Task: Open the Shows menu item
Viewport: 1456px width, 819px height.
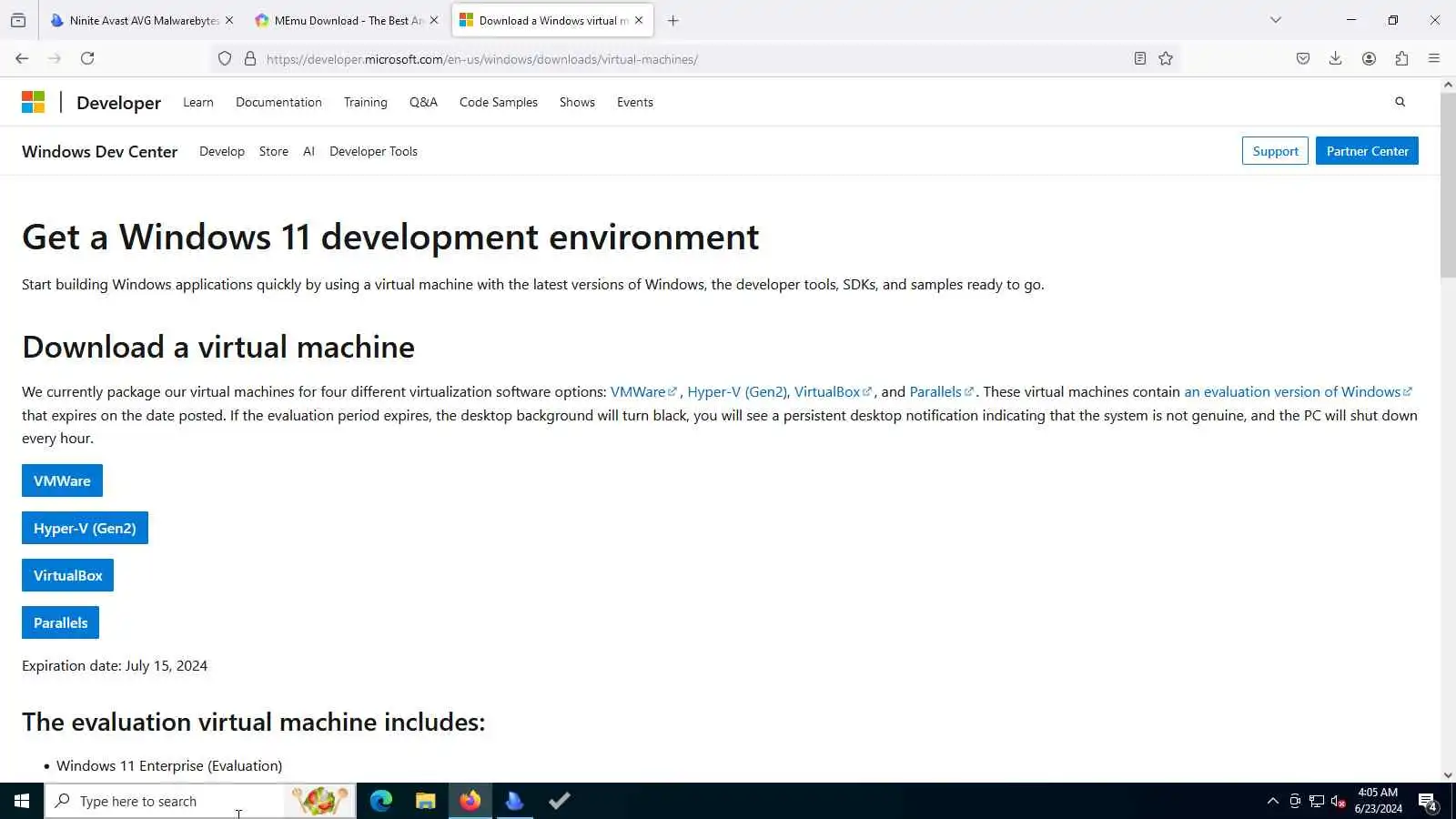Action: tap(577, 102)
